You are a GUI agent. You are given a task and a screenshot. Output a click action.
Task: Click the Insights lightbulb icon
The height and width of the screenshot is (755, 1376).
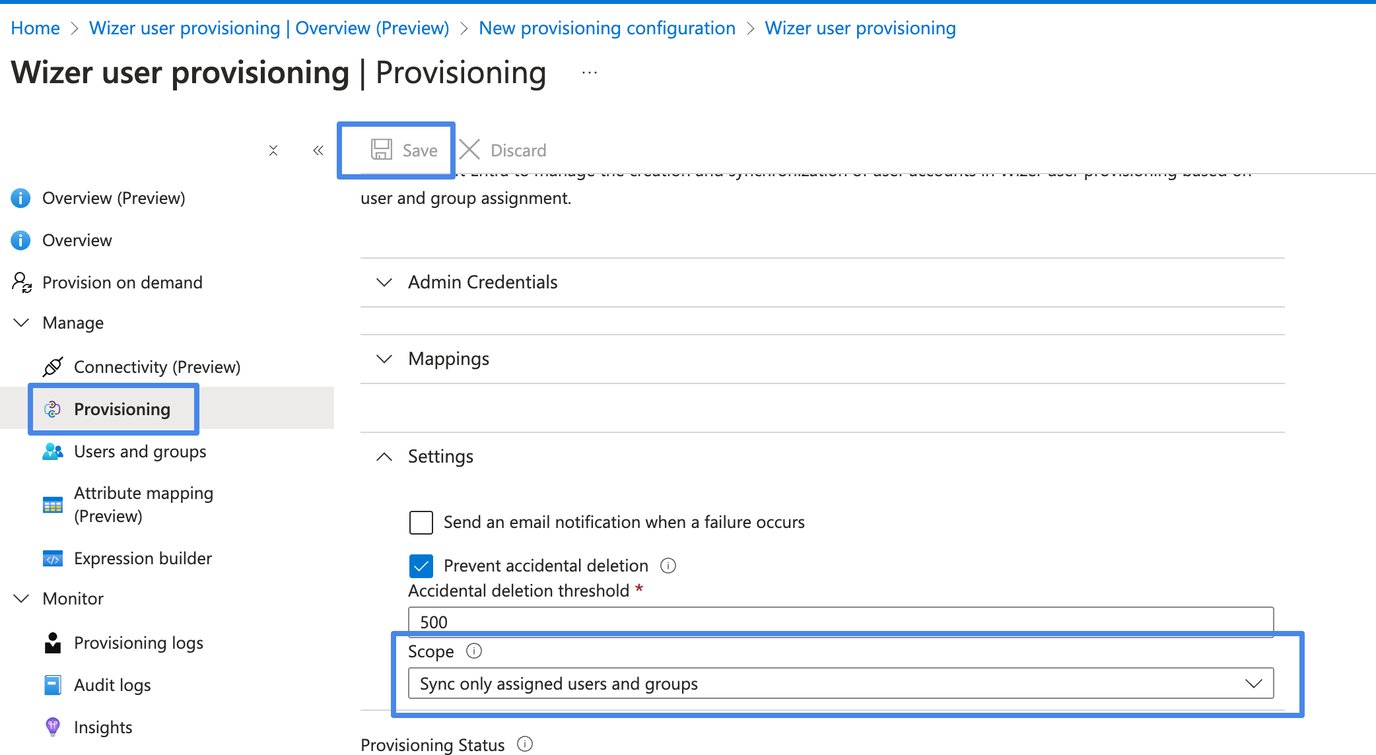[x=52, y=726]
